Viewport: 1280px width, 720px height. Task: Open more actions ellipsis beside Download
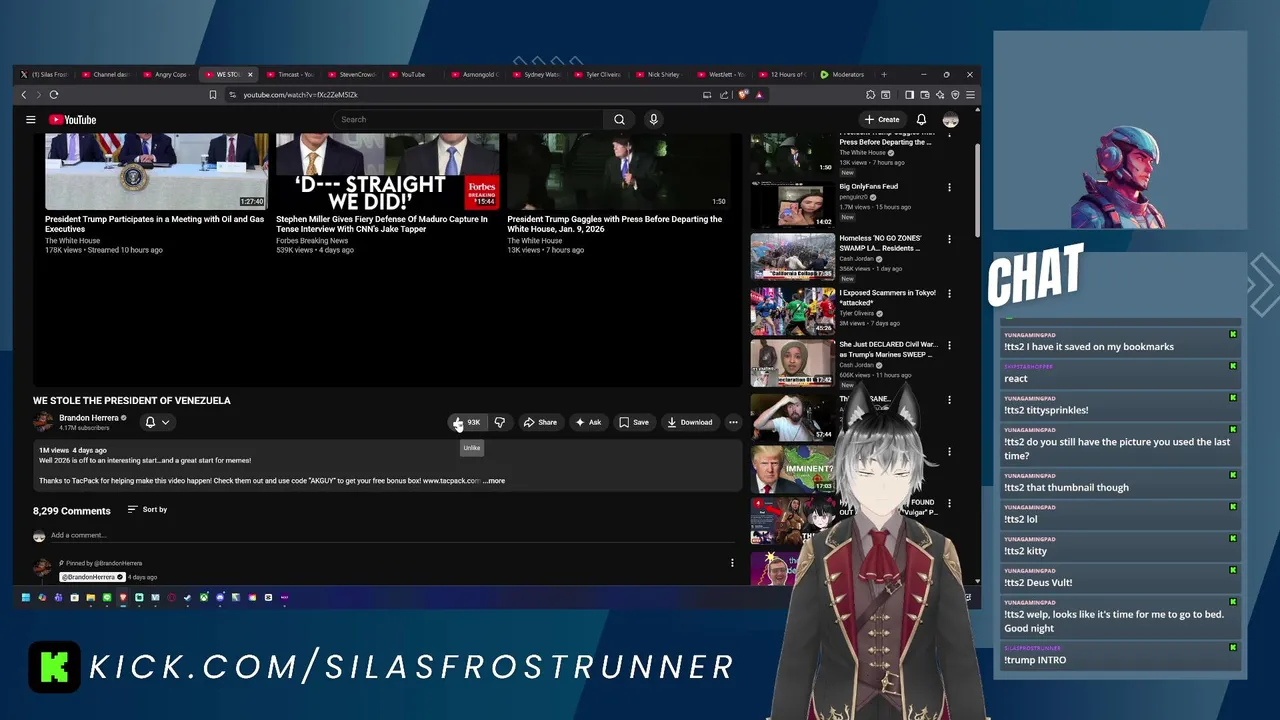tap(733, 422)
